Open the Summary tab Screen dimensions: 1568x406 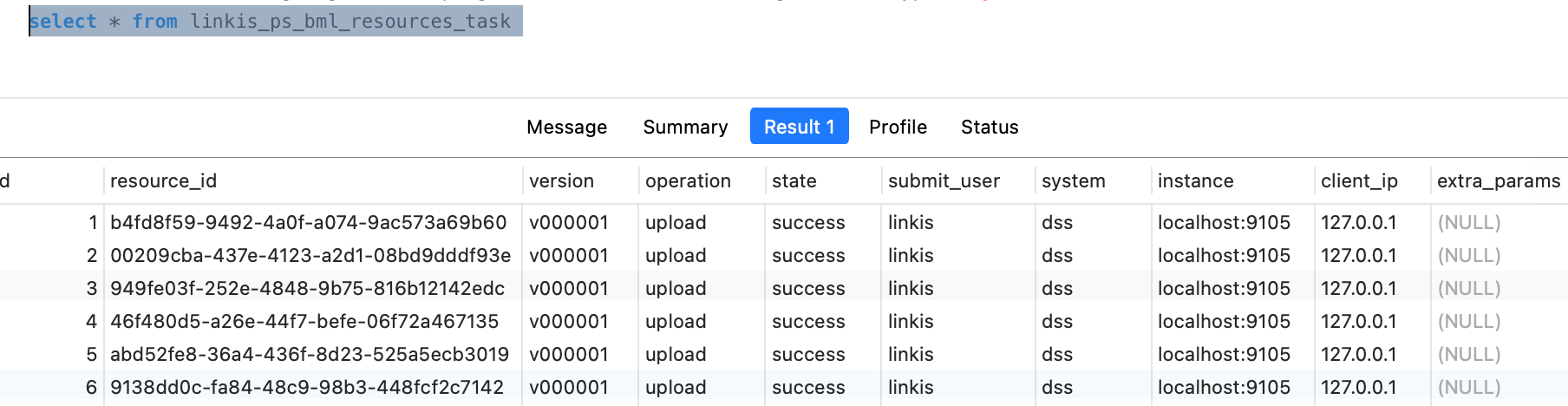click(x=685, y=127)
